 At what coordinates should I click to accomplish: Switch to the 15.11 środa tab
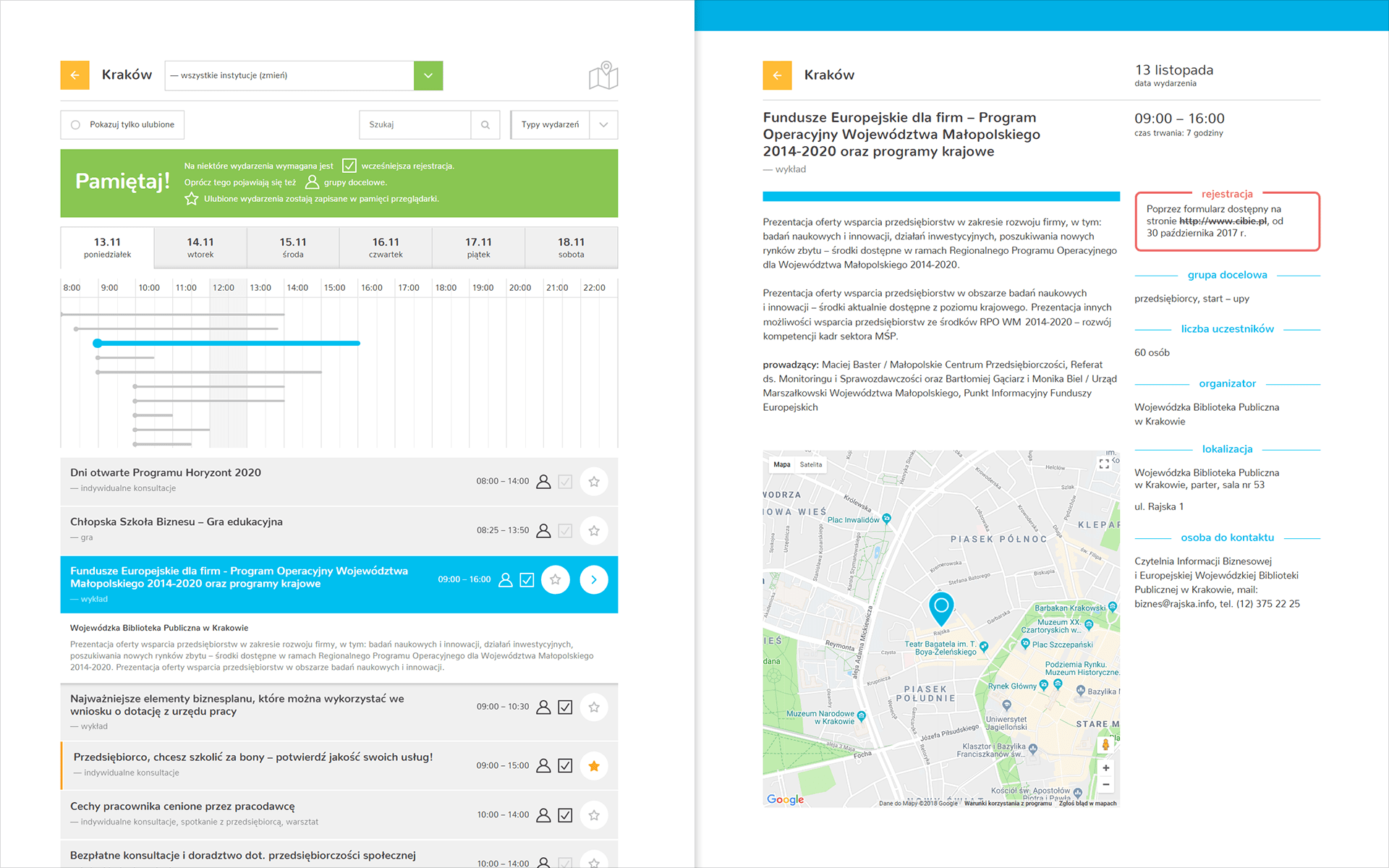(x=293, y=247)
